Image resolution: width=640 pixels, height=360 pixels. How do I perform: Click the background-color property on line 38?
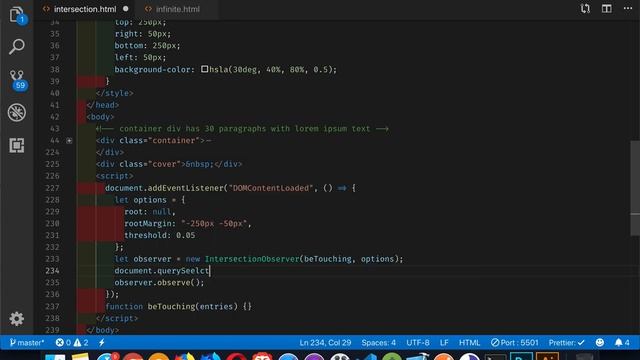[152, 69]
